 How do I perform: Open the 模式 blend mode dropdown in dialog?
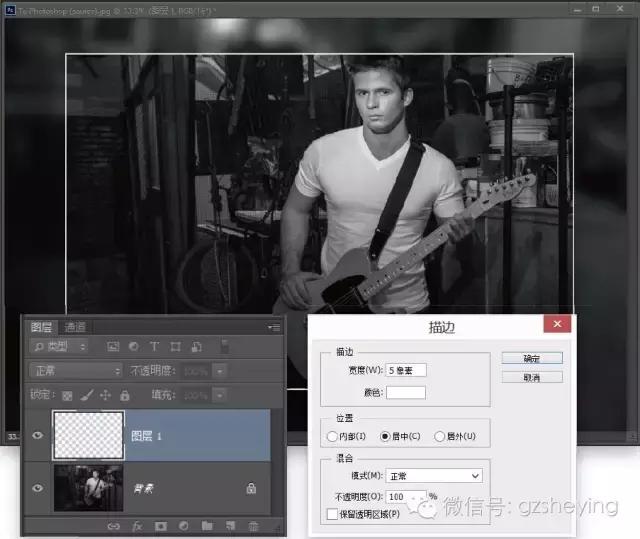click(433, 476)
